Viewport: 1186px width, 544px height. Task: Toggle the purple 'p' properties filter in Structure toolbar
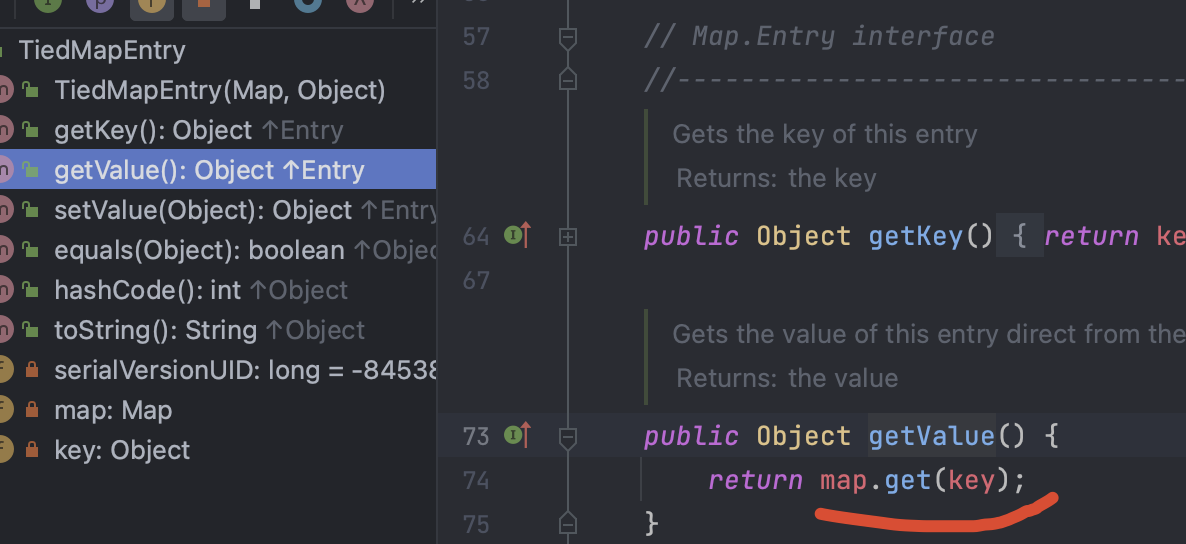[99, 4]
